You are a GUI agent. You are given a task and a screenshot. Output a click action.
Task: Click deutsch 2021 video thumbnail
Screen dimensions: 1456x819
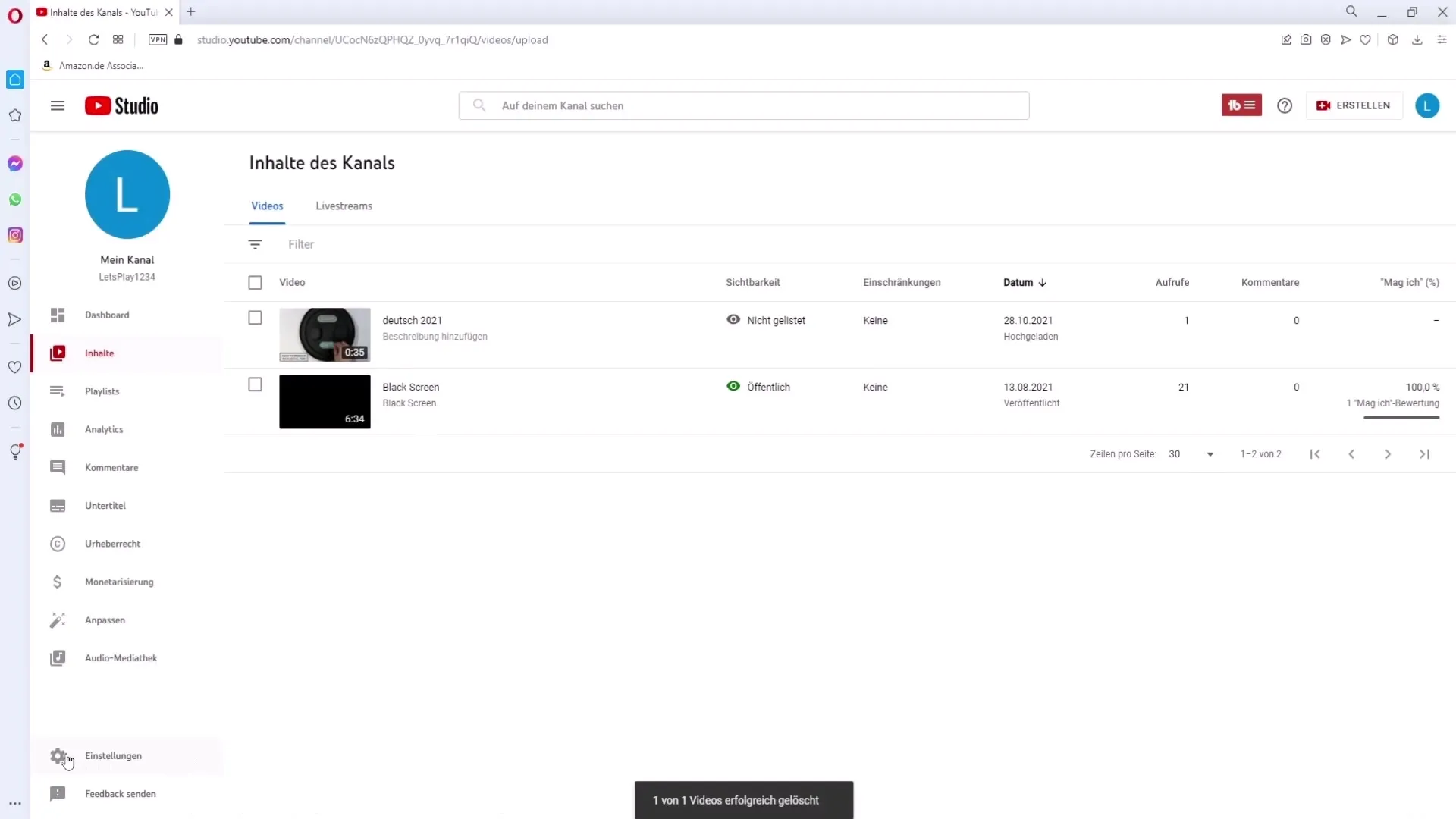pyautogui.click(x=325, y=334)
